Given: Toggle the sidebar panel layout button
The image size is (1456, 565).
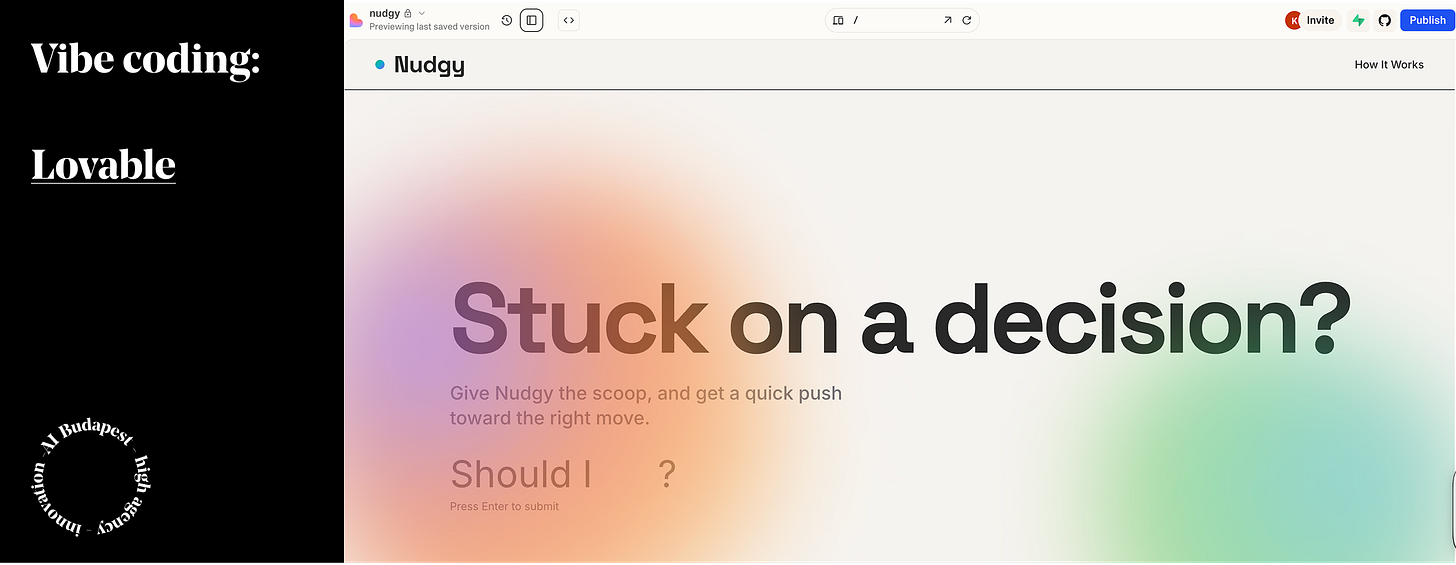Looking at the screenshot, I should [x=531, y=20].
